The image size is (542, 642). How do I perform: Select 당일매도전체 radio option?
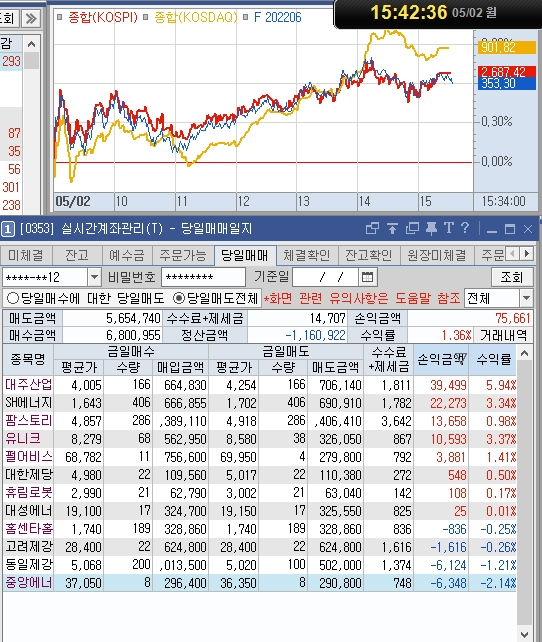point(179,298)
